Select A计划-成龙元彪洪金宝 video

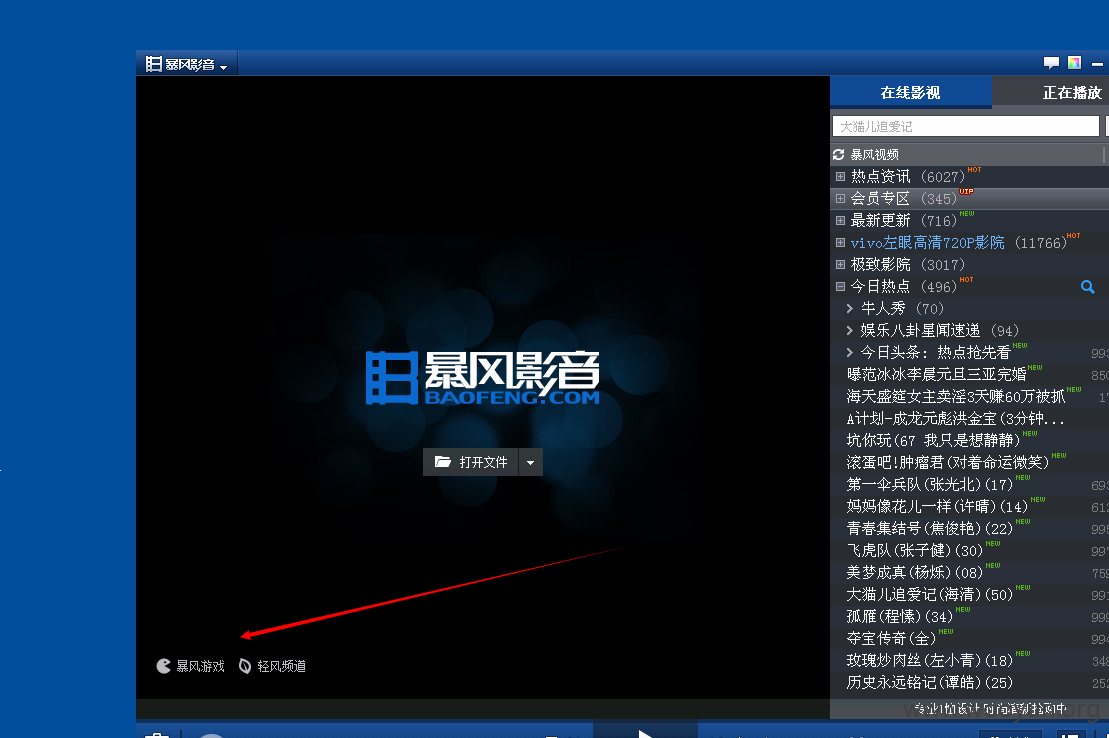[956, 418]
